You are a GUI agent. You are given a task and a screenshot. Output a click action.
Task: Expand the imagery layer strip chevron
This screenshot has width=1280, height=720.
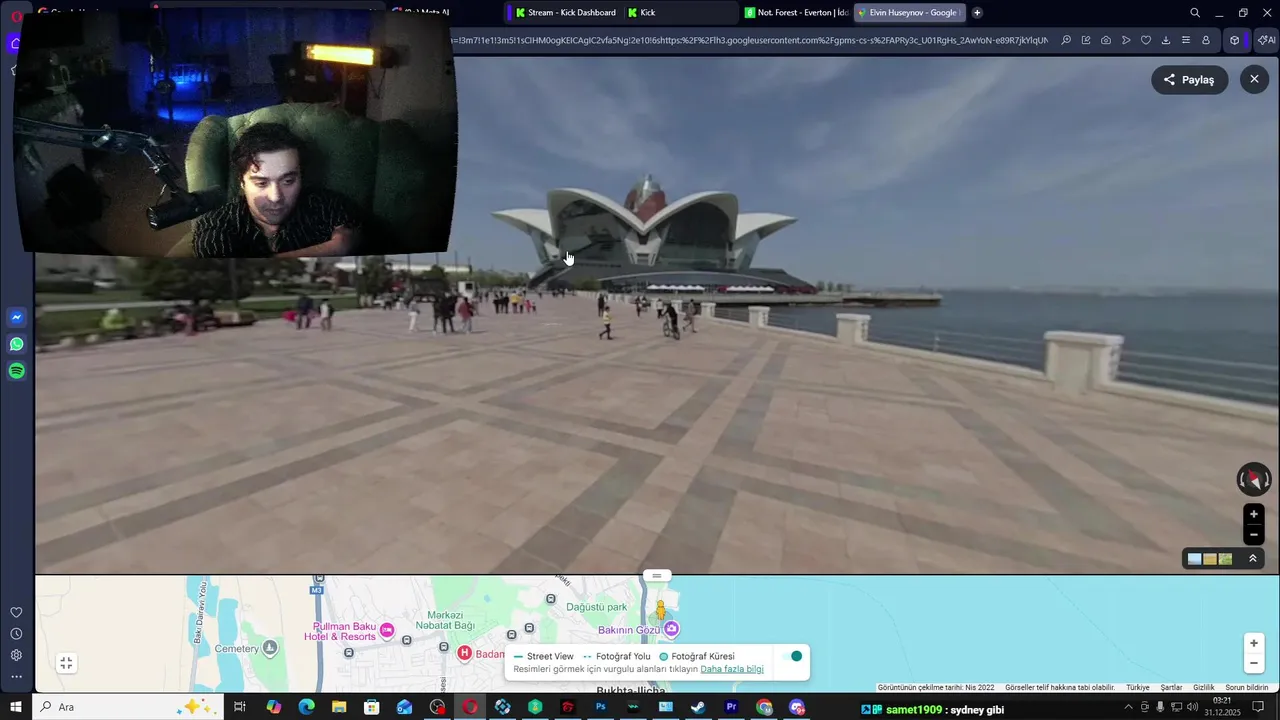1253,559
